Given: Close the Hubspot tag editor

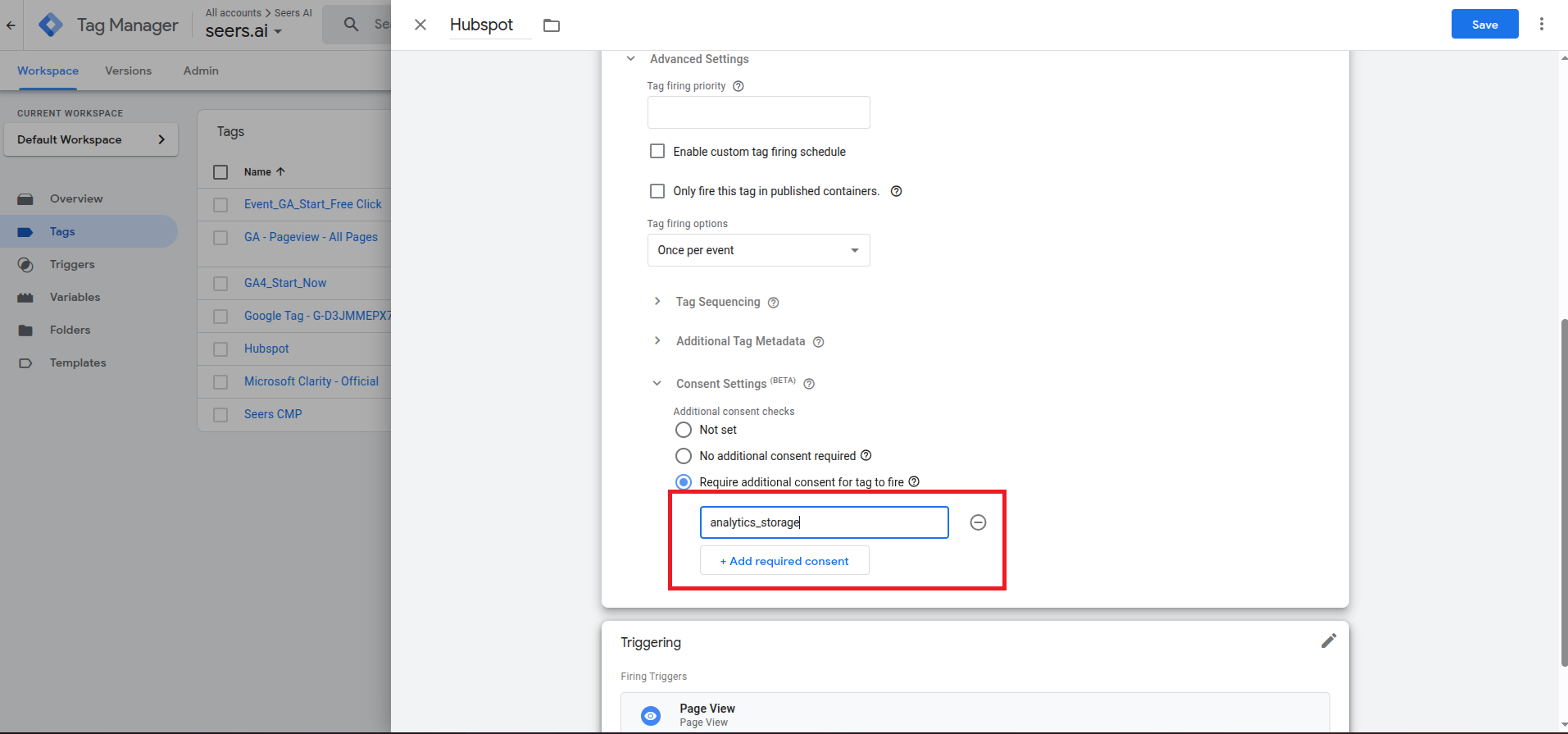Looking at the screenshot, I should (420, 25).
